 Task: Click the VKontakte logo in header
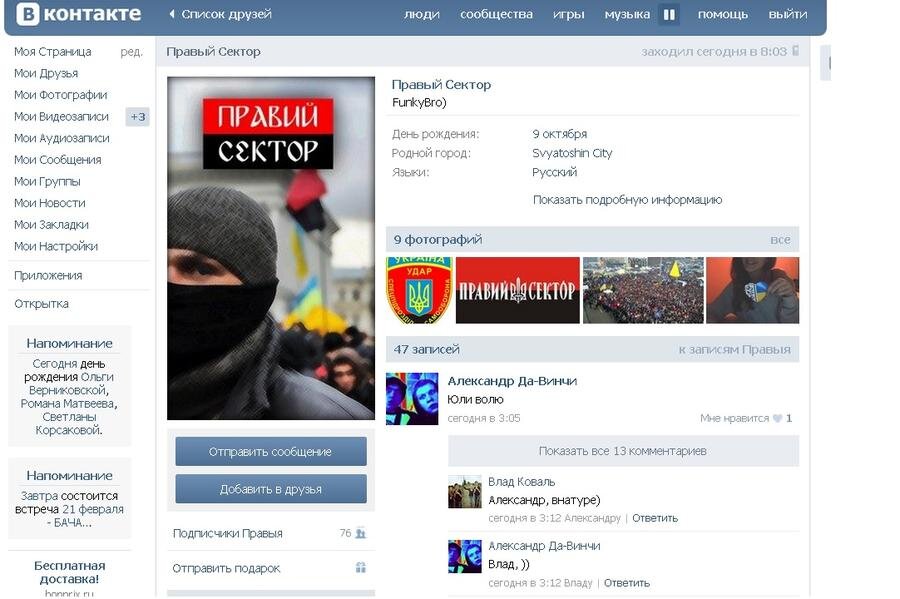(78, 14)
